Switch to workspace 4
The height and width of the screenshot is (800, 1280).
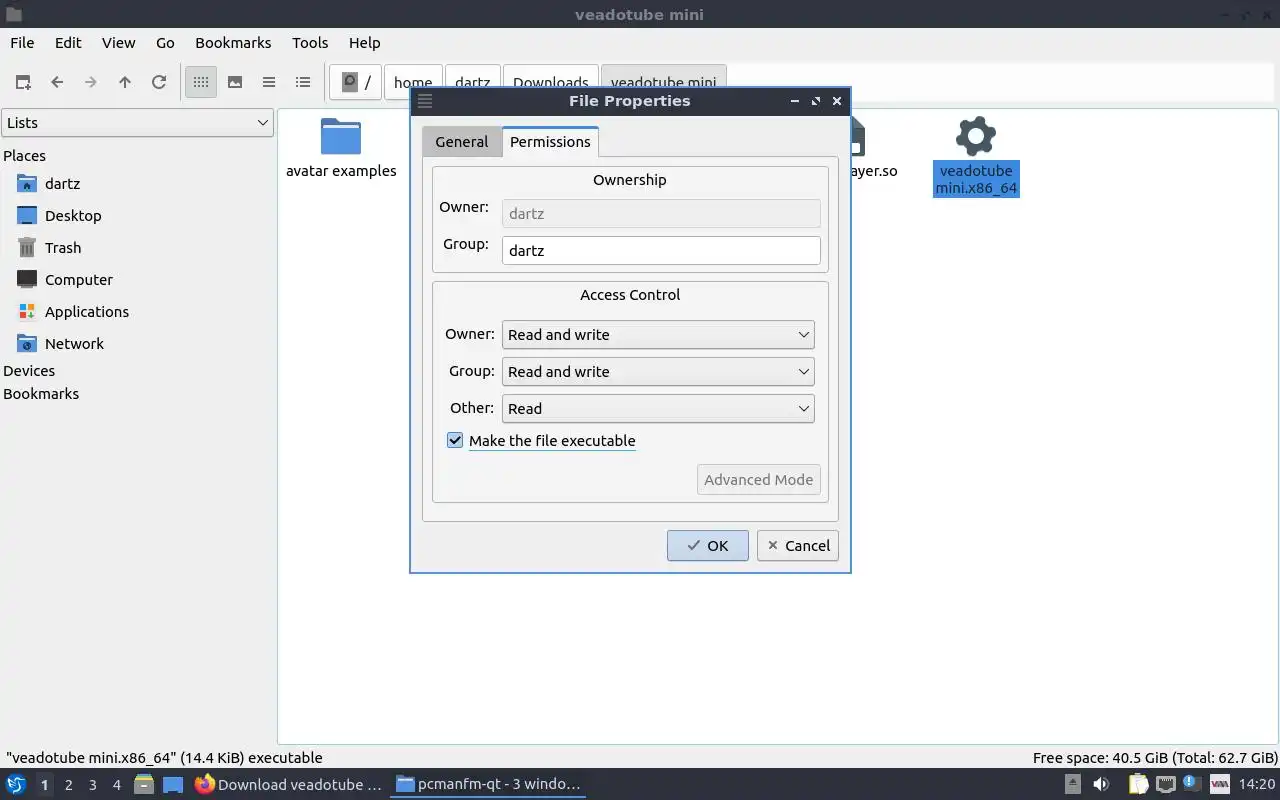pyautogui.click(x=117, y=785)
